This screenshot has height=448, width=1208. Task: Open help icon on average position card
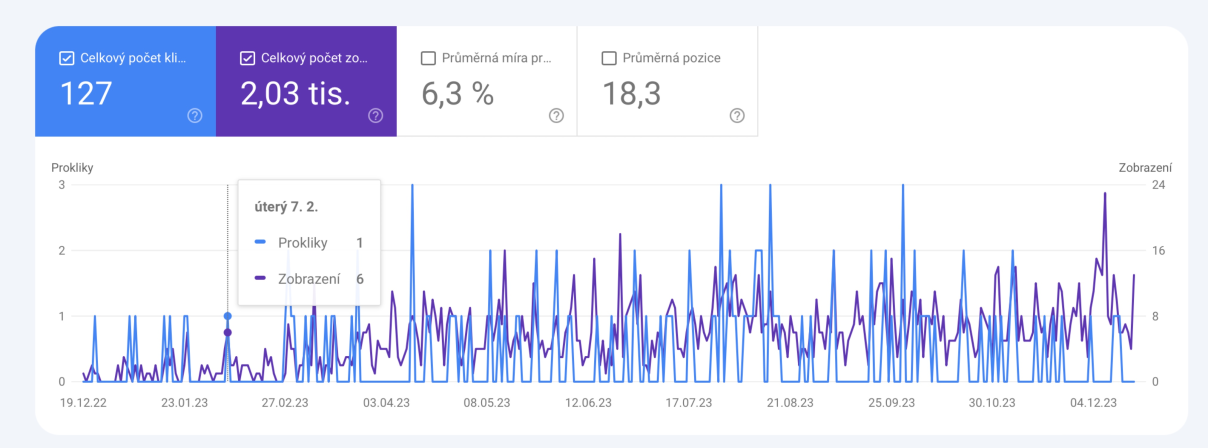737,116
